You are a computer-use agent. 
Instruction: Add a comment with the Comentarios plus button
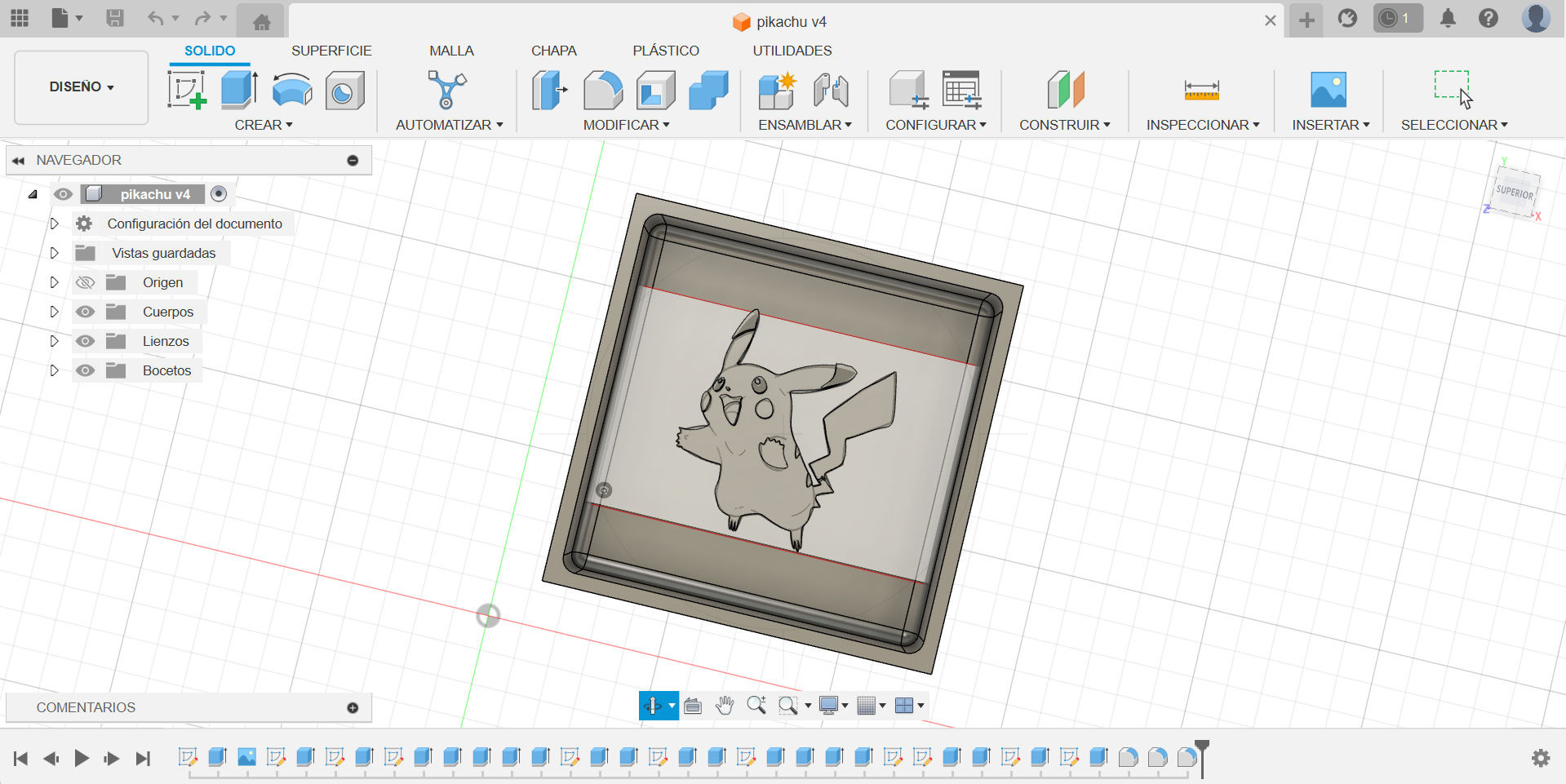[x=353, y=707]
